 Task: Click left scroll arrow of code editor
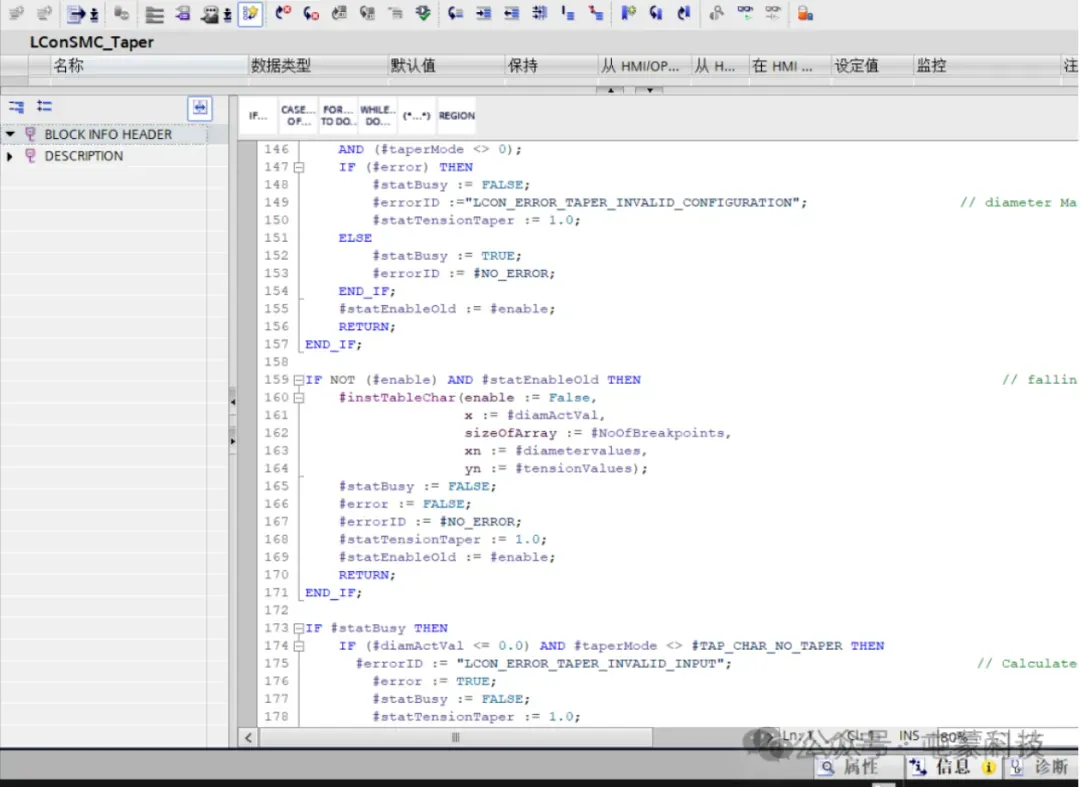(248, 737)
